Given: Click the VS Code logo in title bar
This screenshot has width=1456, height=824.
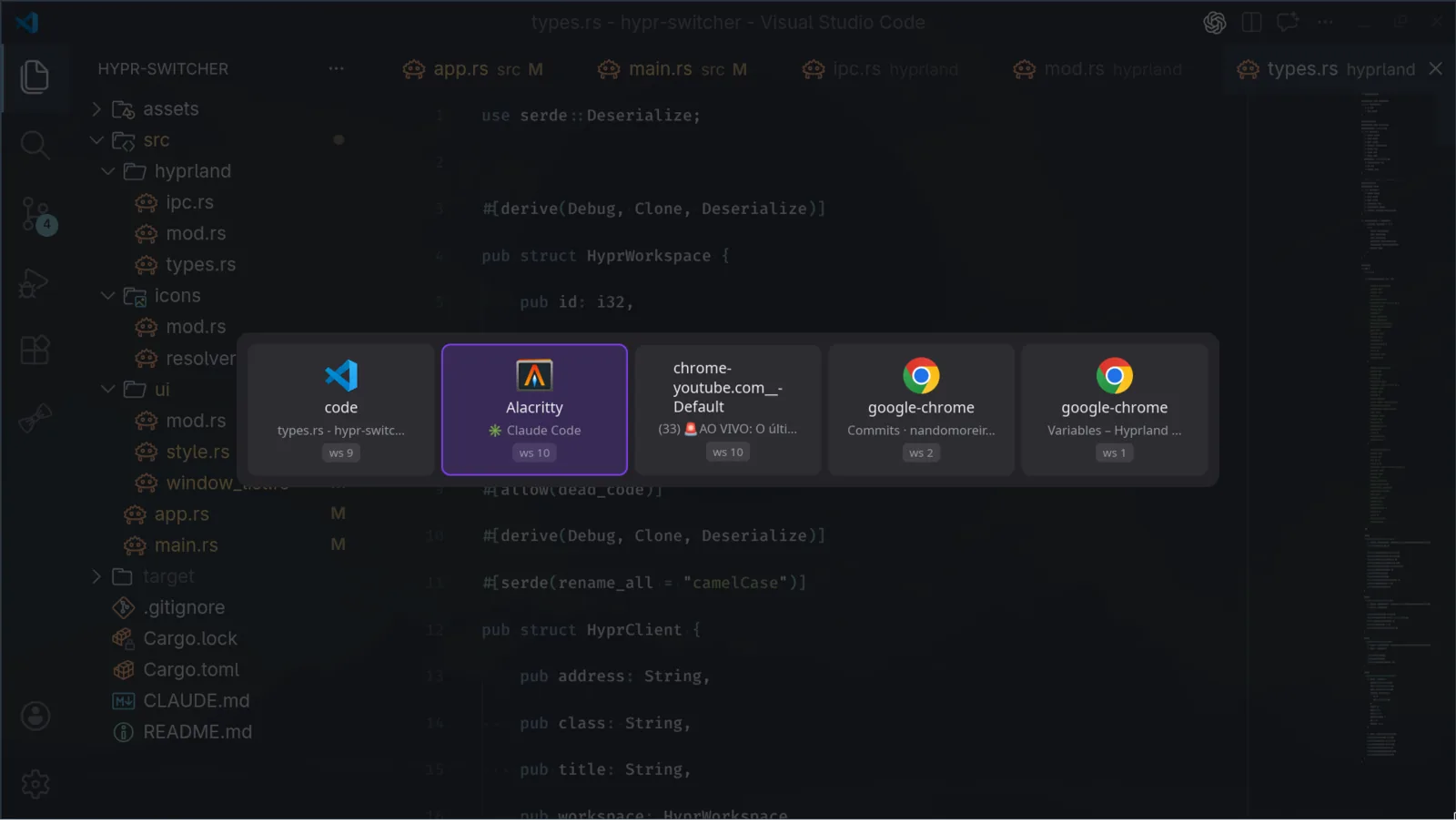Looking at the screenshot, I should point(27,22).
